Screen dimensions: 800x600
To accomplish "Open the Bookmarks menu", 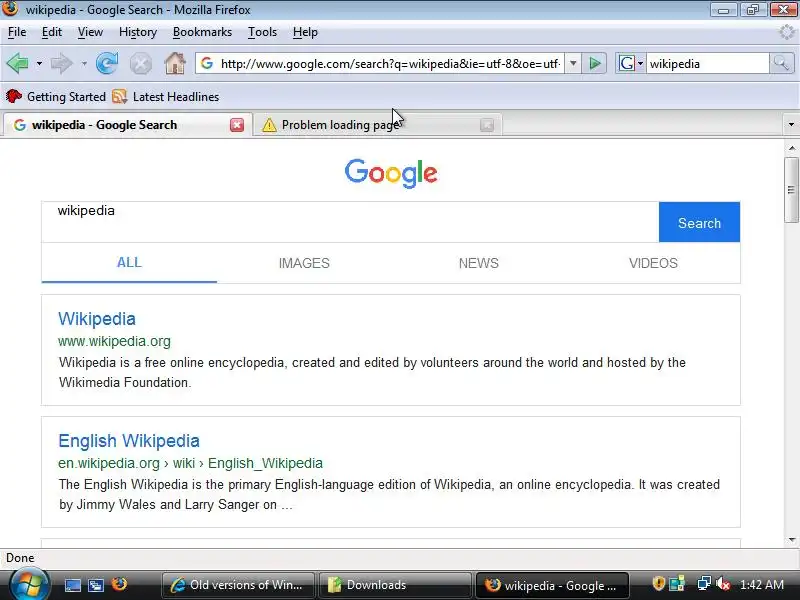I will [x=202, y=32].
